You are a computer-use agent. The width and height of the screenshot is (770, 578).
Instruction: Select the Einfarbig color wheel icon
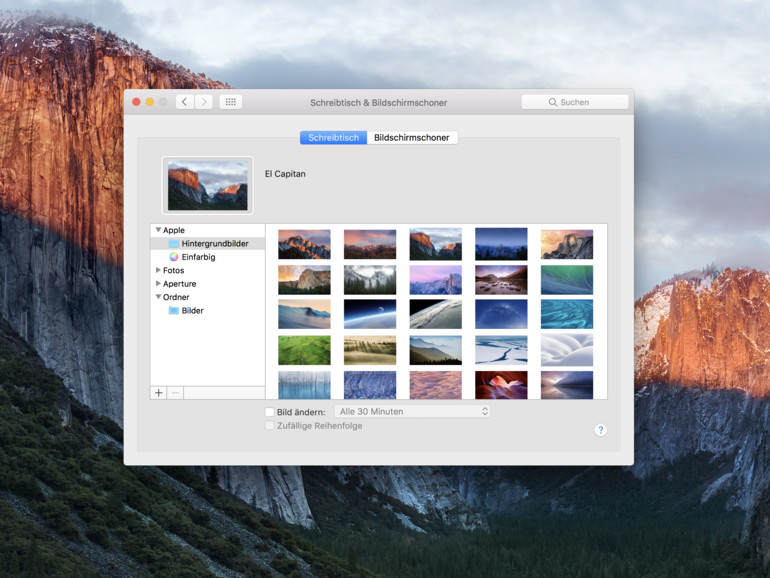pos(173,257)
